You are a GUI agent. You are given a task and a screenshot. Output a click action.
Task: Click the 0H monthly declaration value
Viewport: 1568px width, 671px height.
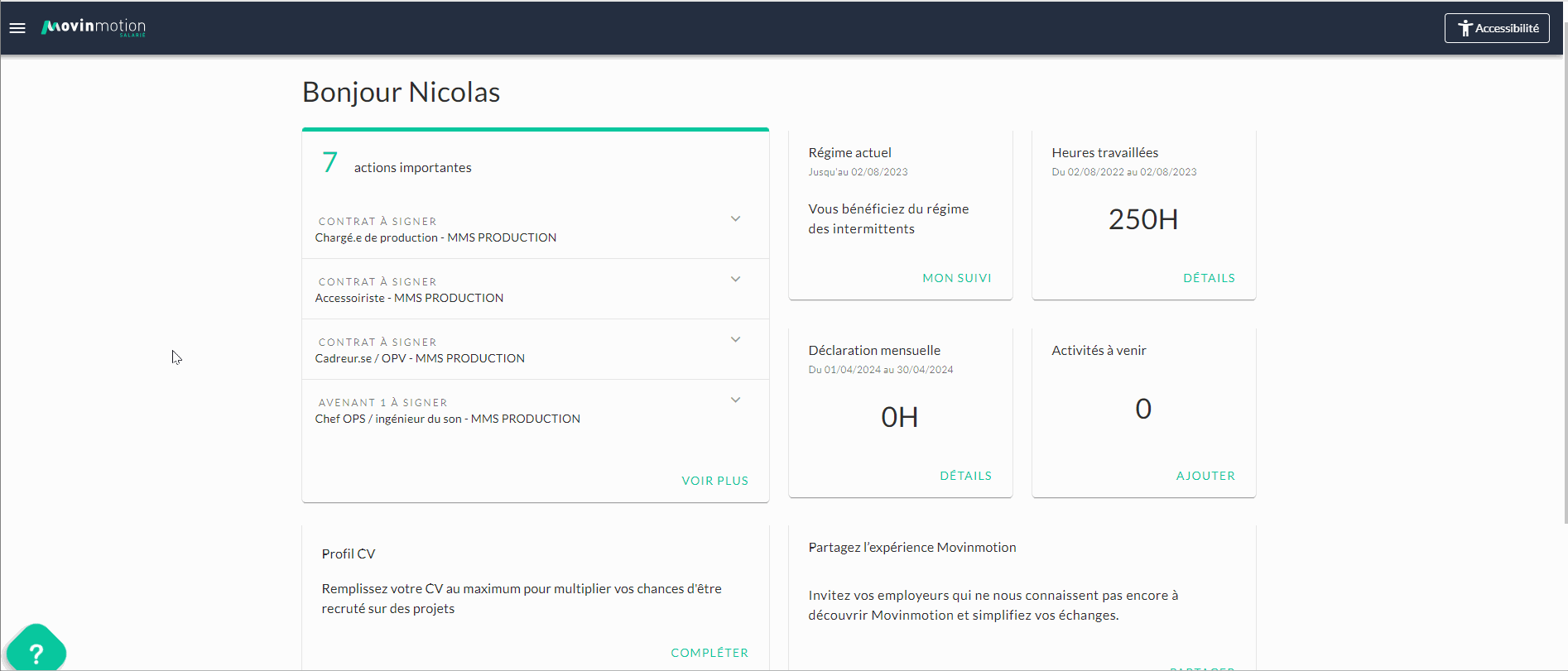point(900,417)
